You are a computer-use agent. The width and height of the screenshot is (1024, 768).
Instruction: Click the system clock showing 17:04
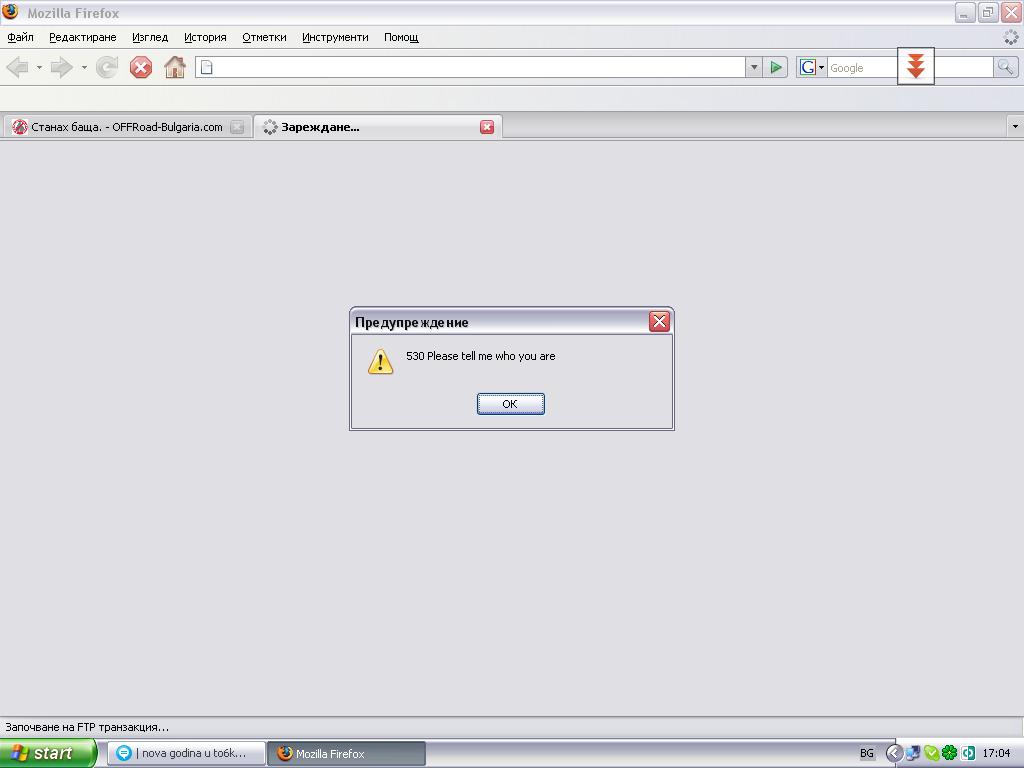point(997,753)
